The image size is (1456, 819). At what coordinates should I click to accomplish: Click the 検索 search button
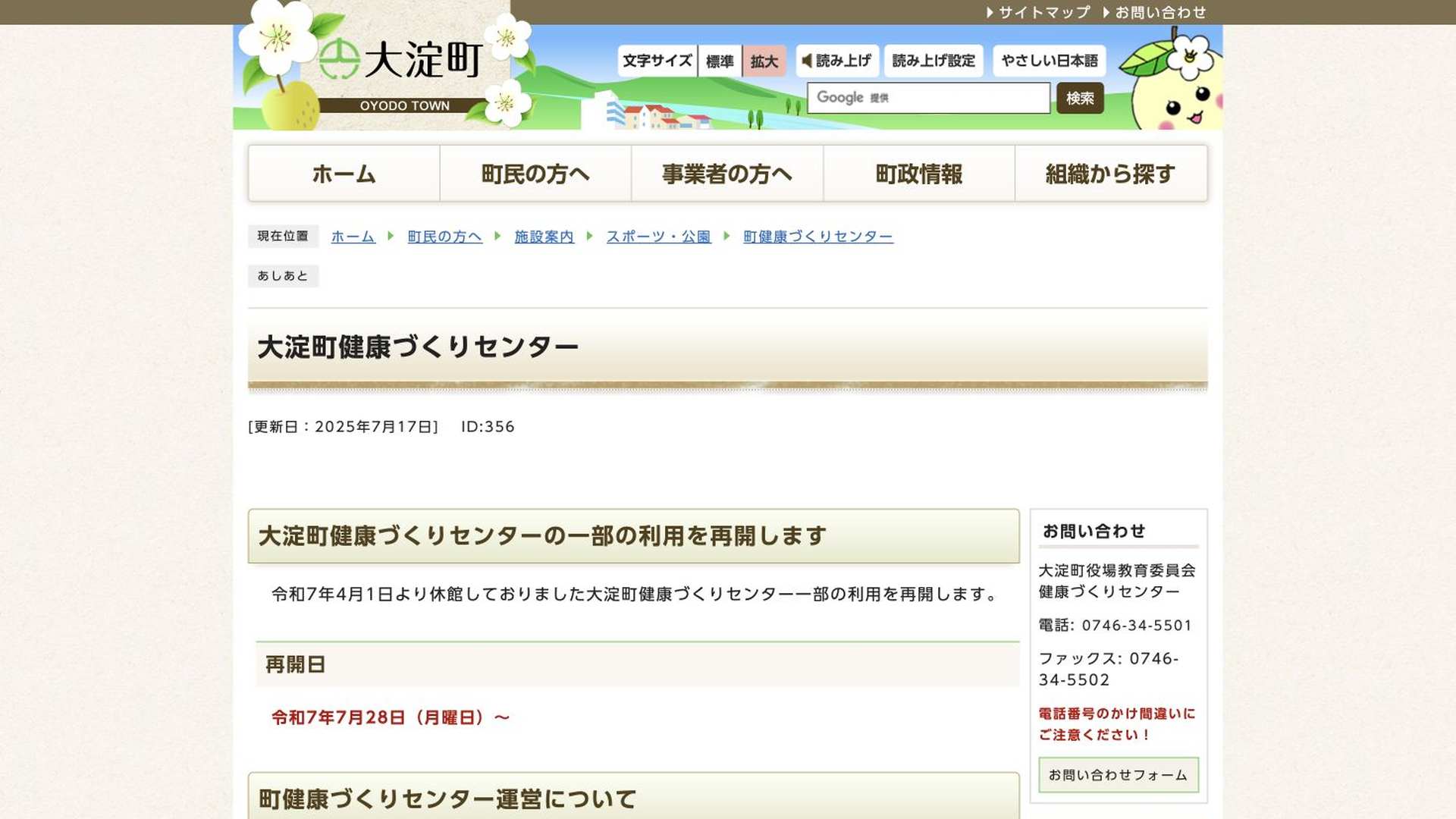coord(1080,98)
